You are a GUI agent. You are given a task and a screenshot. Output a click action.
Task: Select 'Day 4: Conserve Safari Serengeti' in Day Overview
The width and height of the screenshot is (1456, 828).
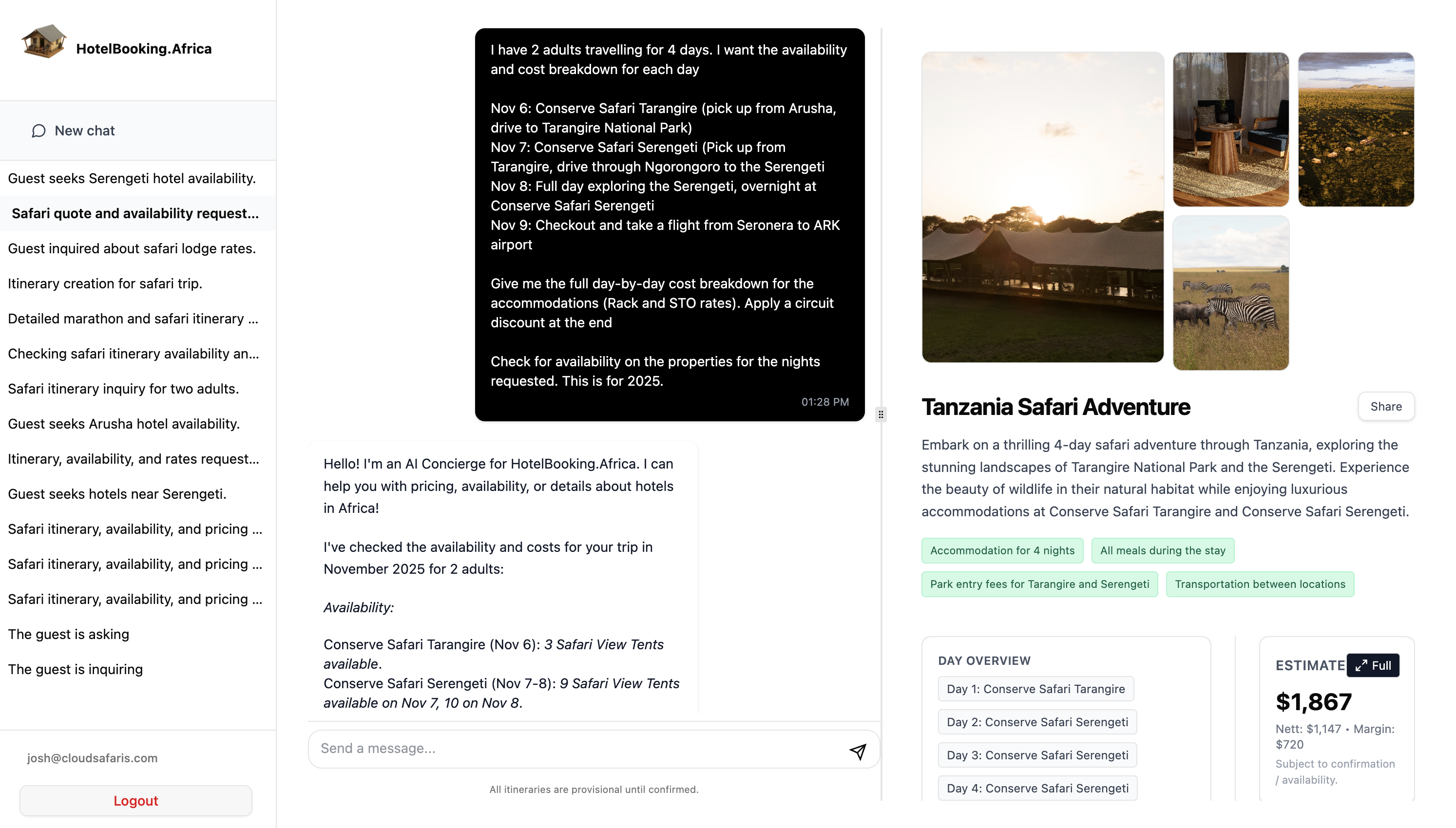coord(1037,788)
